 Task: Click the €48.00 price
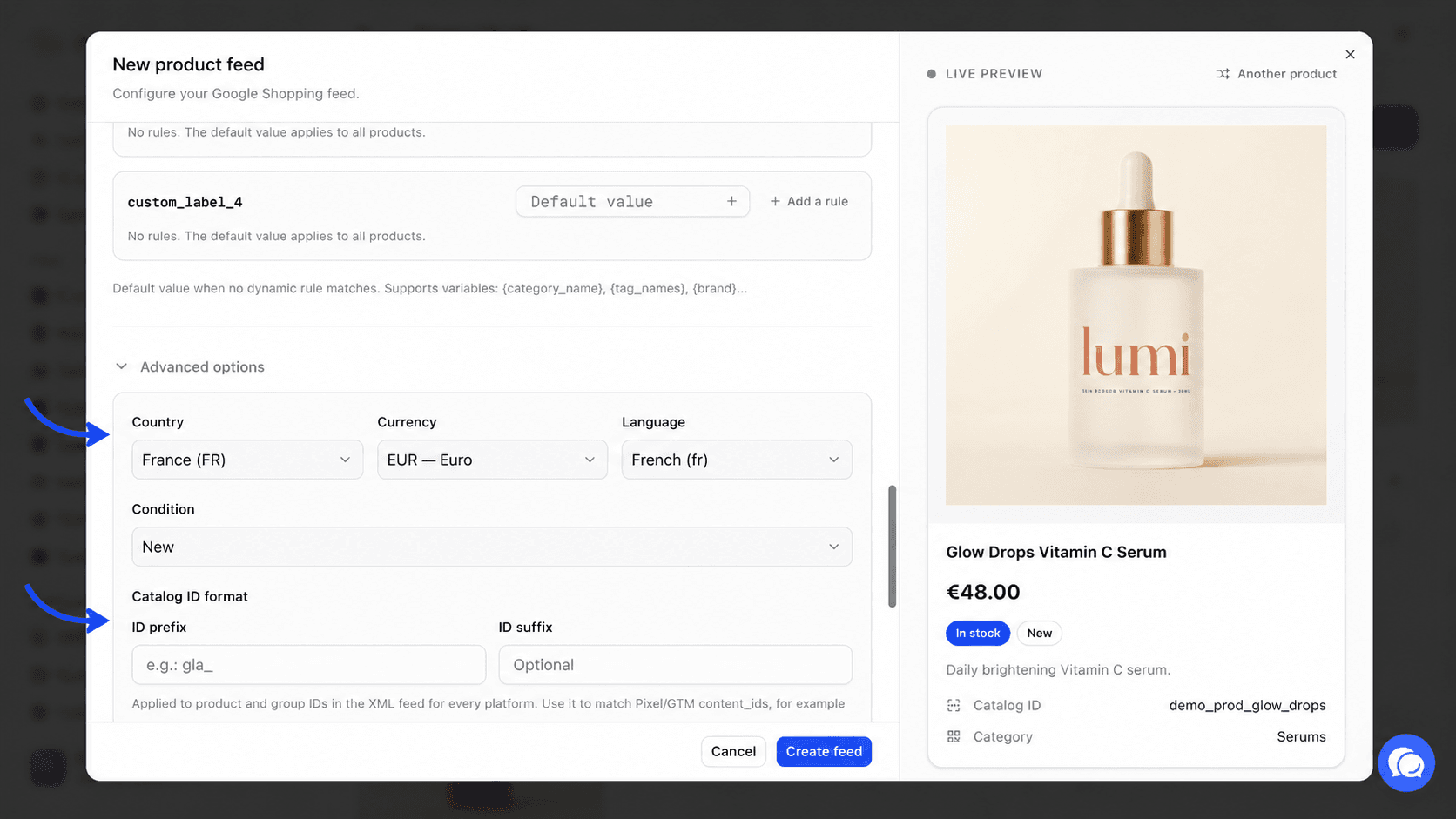(x=983, y=592)
